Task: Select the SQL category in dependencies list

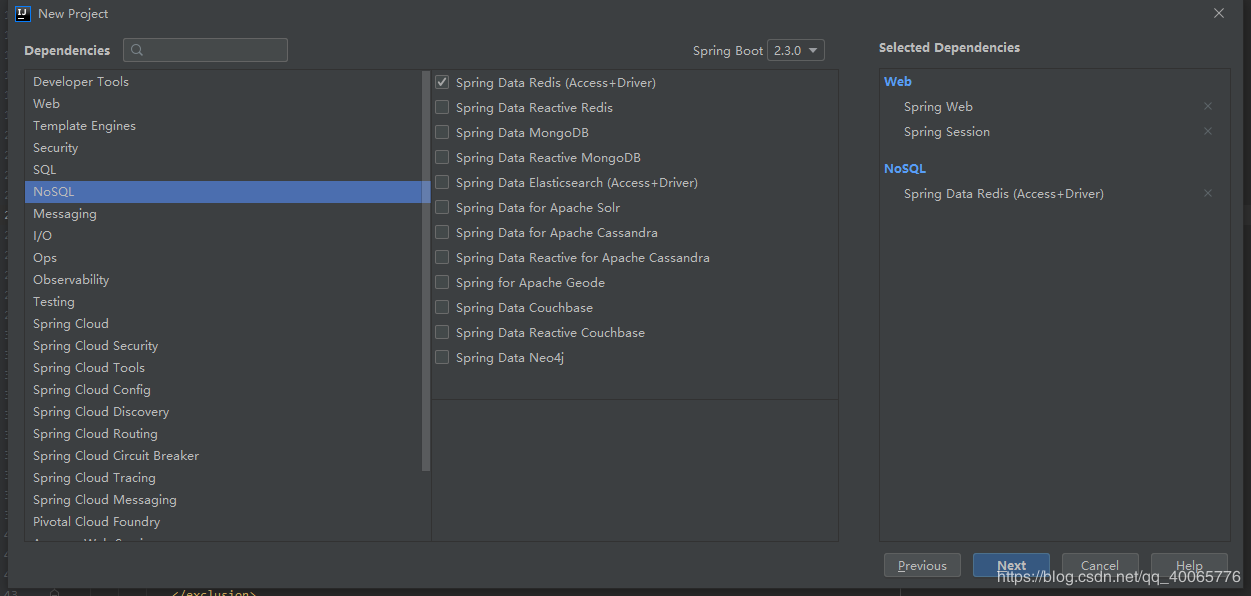Action: click(x=45, y=170)
